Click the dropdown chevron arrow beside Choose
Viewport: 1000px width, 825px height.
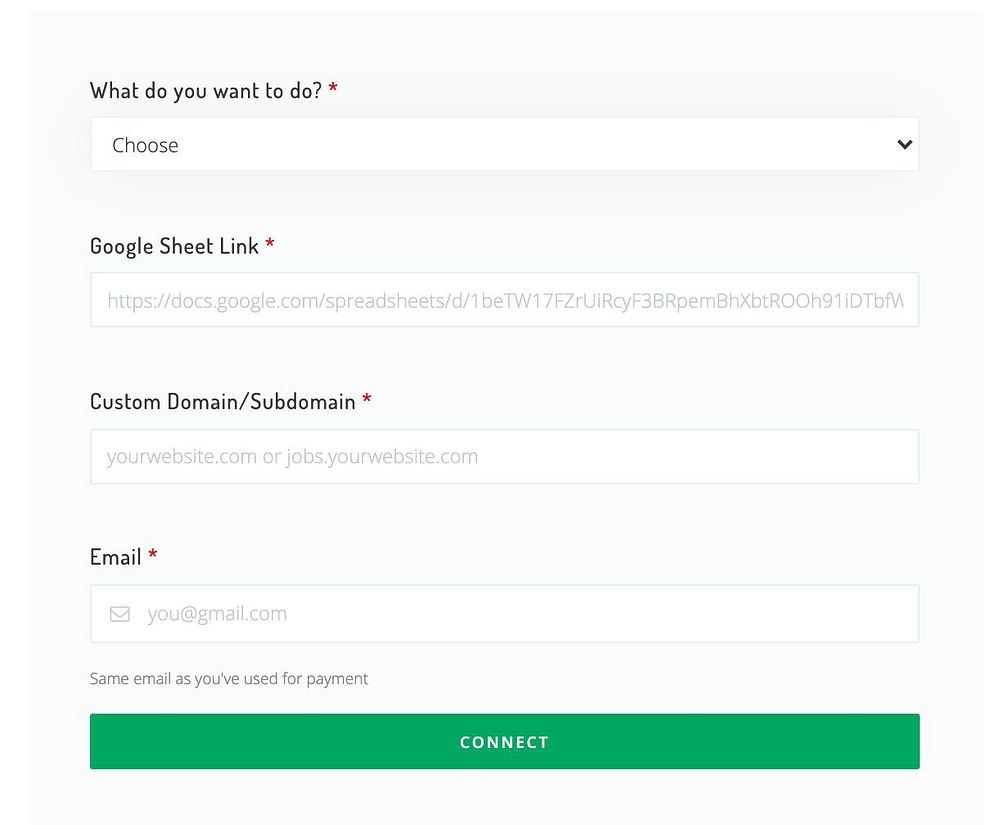click(x=904, y=145)
